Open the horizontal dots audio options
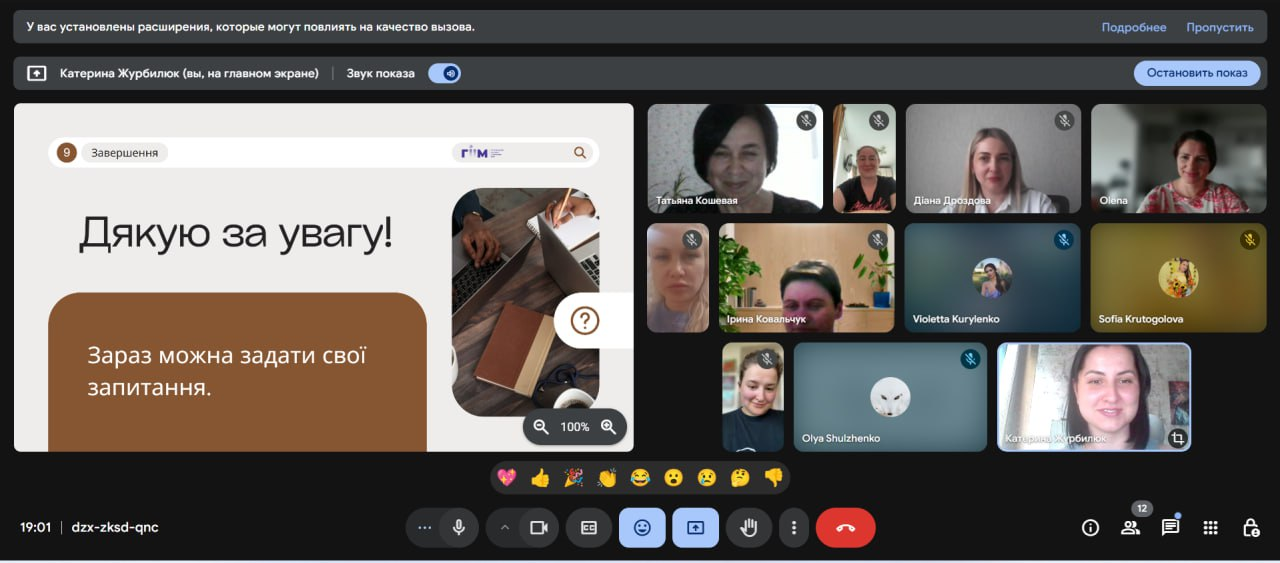Screen dimensions: 1280x563 point(425,528)
